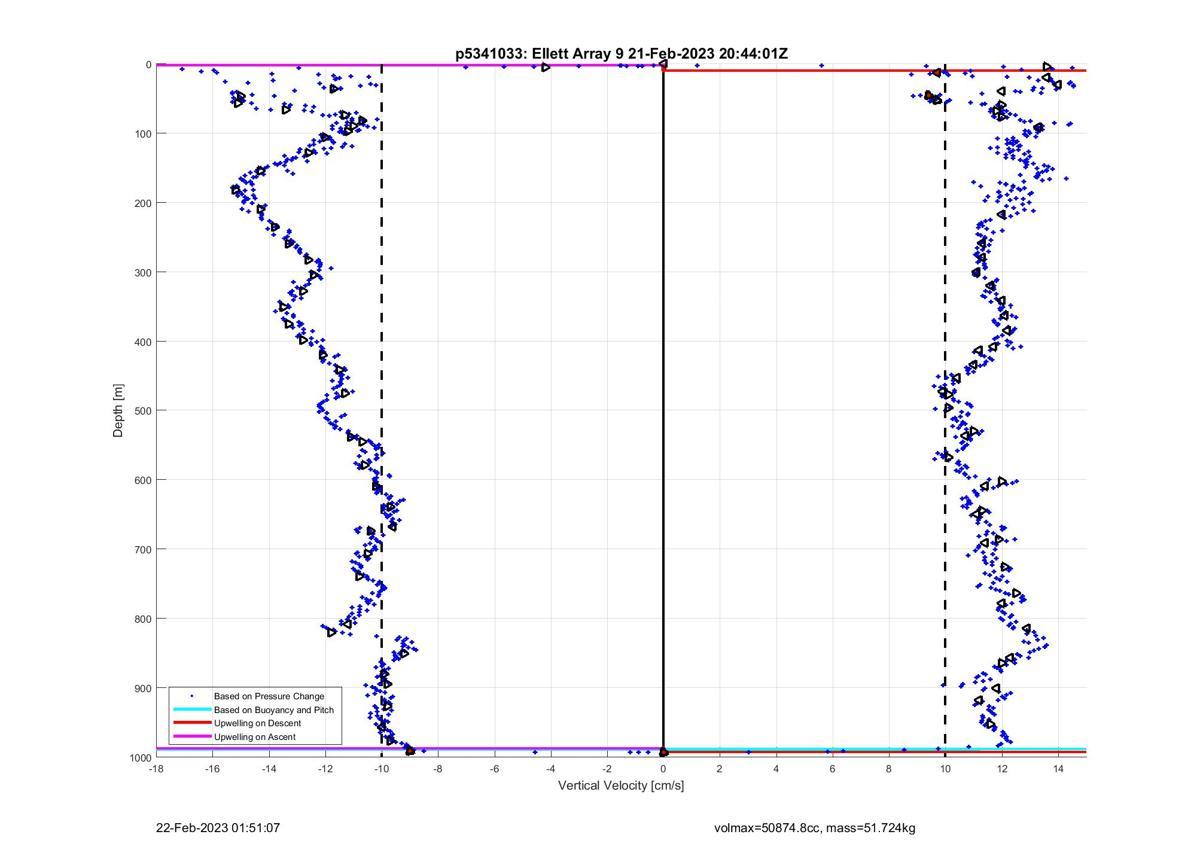Viewport: 1200px width, 851px height.
Task: Click x-axis tick label '-14'
Action: click(x=269, y=769)
